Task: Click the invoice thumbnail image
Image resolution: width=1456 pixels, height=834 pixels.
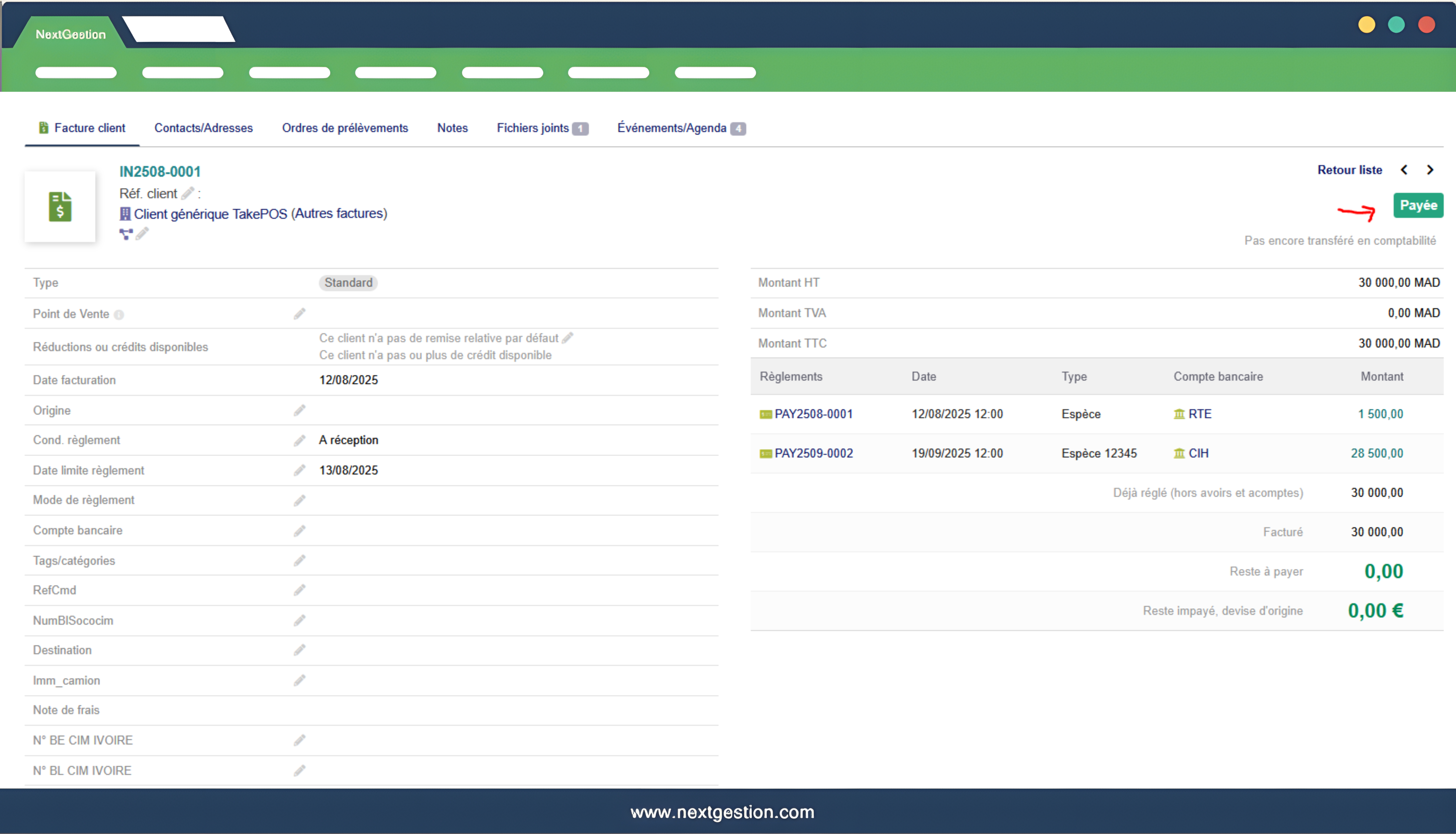Action: [x=60, y=207]
